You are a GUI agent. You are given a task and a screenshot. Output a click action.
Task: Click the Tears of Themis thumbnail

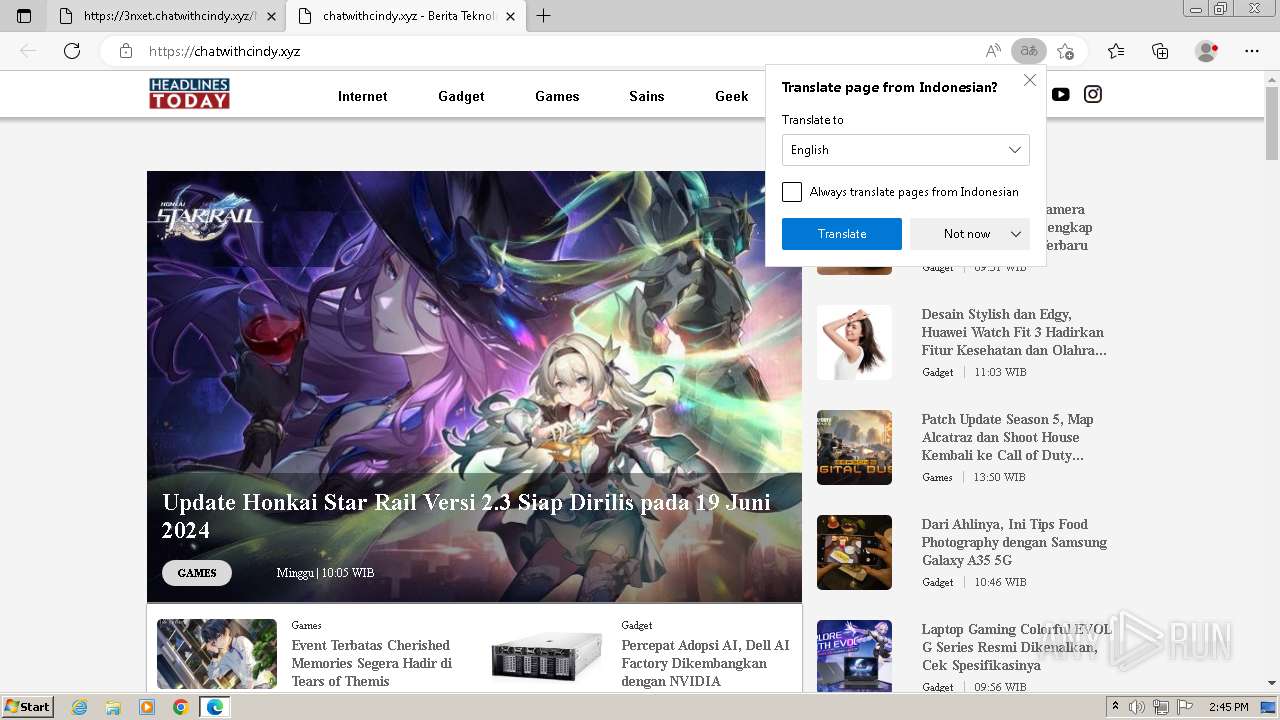[217, 655]
